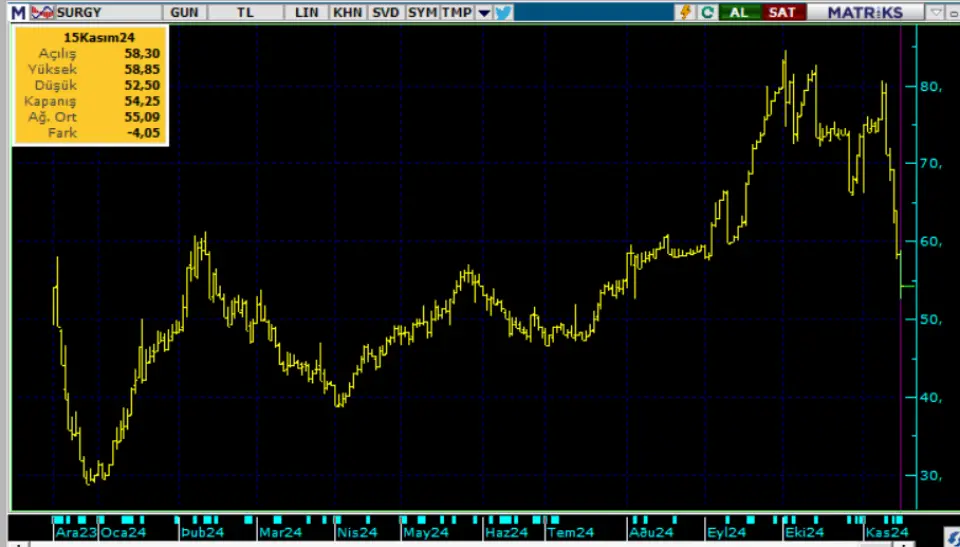Open the chart type icon beside SURGY
This screenshot has height=547, width=960.
click(x=42, y=12)
